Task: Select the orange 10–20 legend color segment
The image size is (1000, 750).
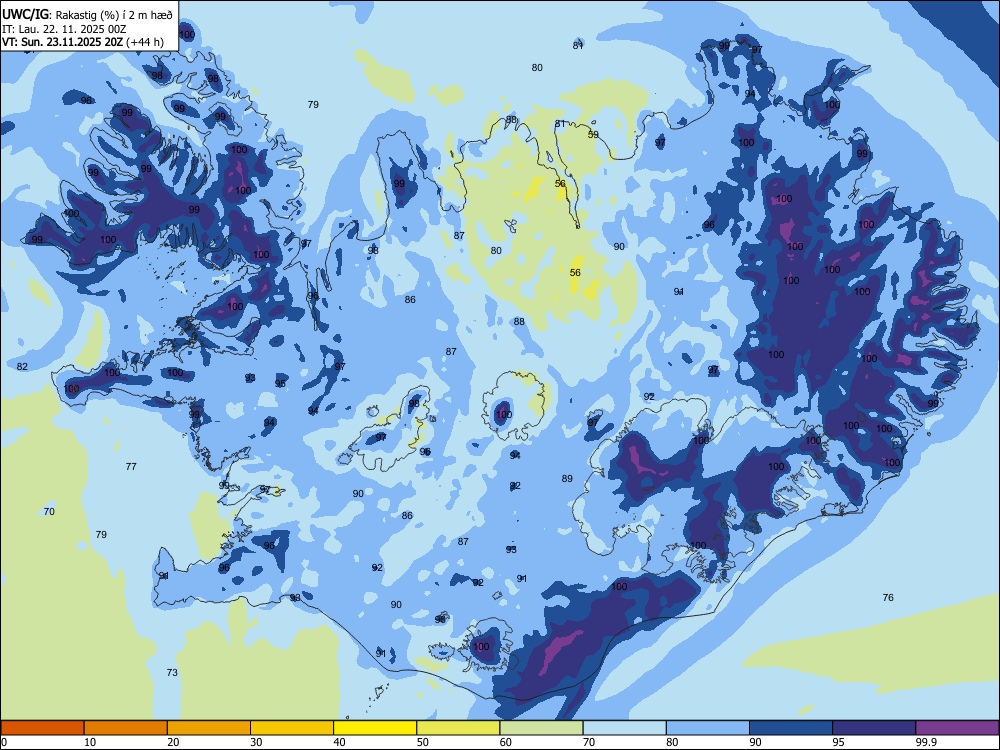Action: (x=126, y=728)
